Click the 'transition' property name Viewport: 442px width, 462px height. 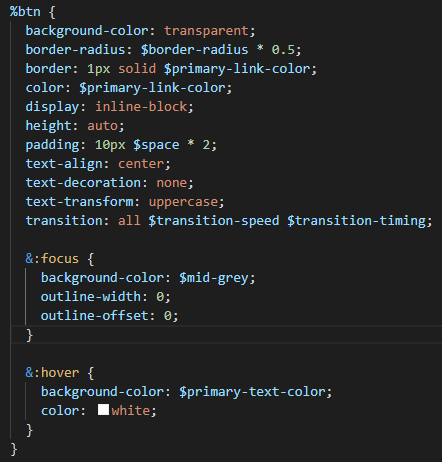pos(64,221)
